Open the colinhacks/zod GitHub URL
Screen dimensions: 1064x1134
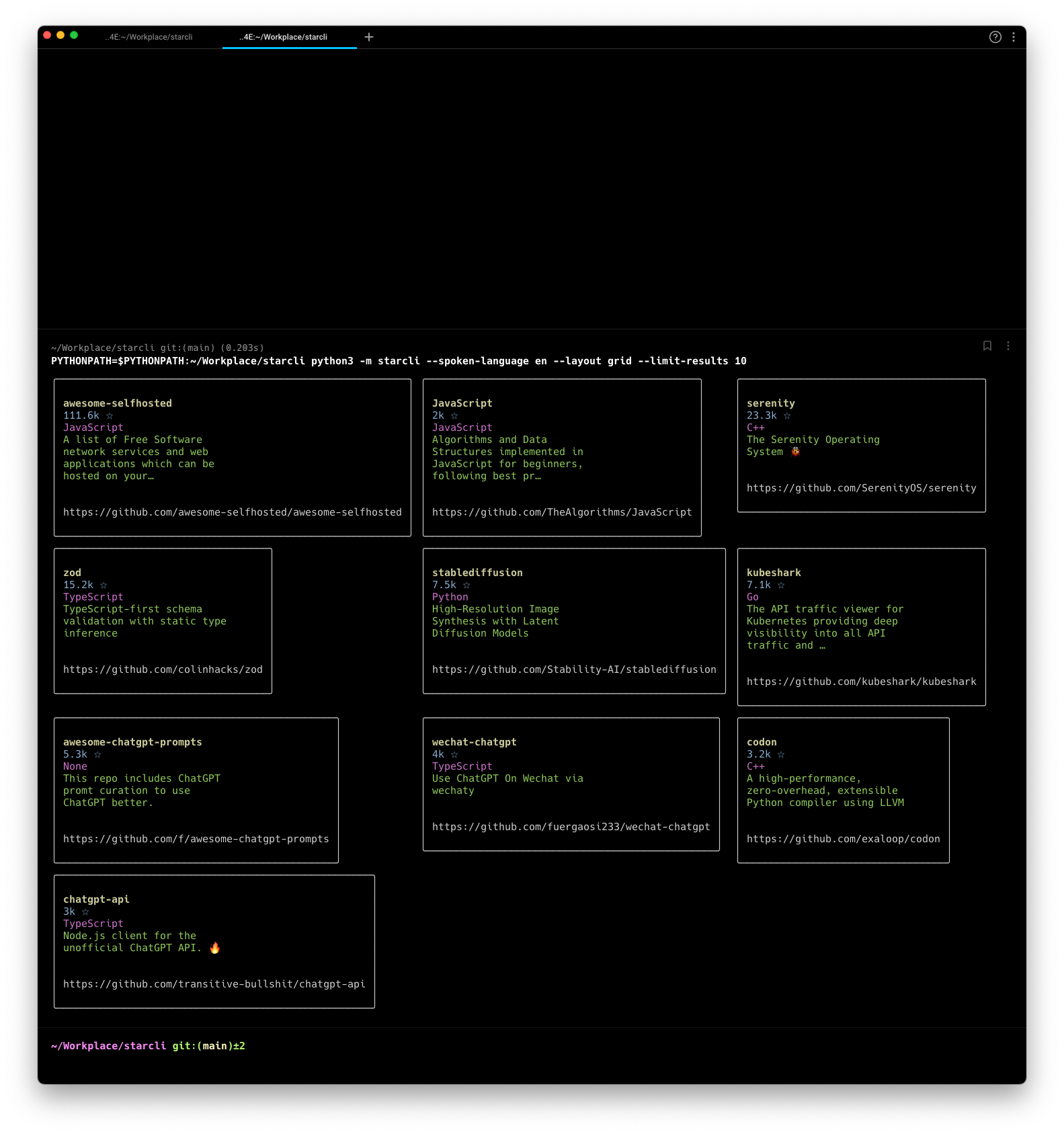163,670
